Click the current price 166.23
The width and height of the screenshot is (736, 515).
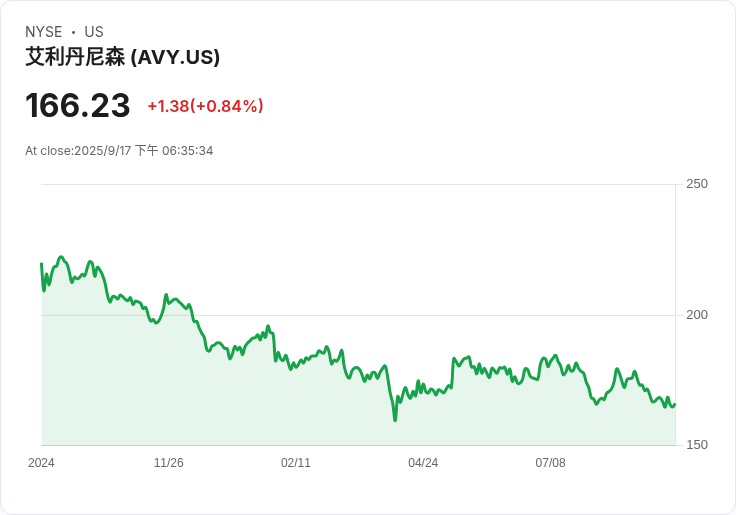tap(77, 105)
